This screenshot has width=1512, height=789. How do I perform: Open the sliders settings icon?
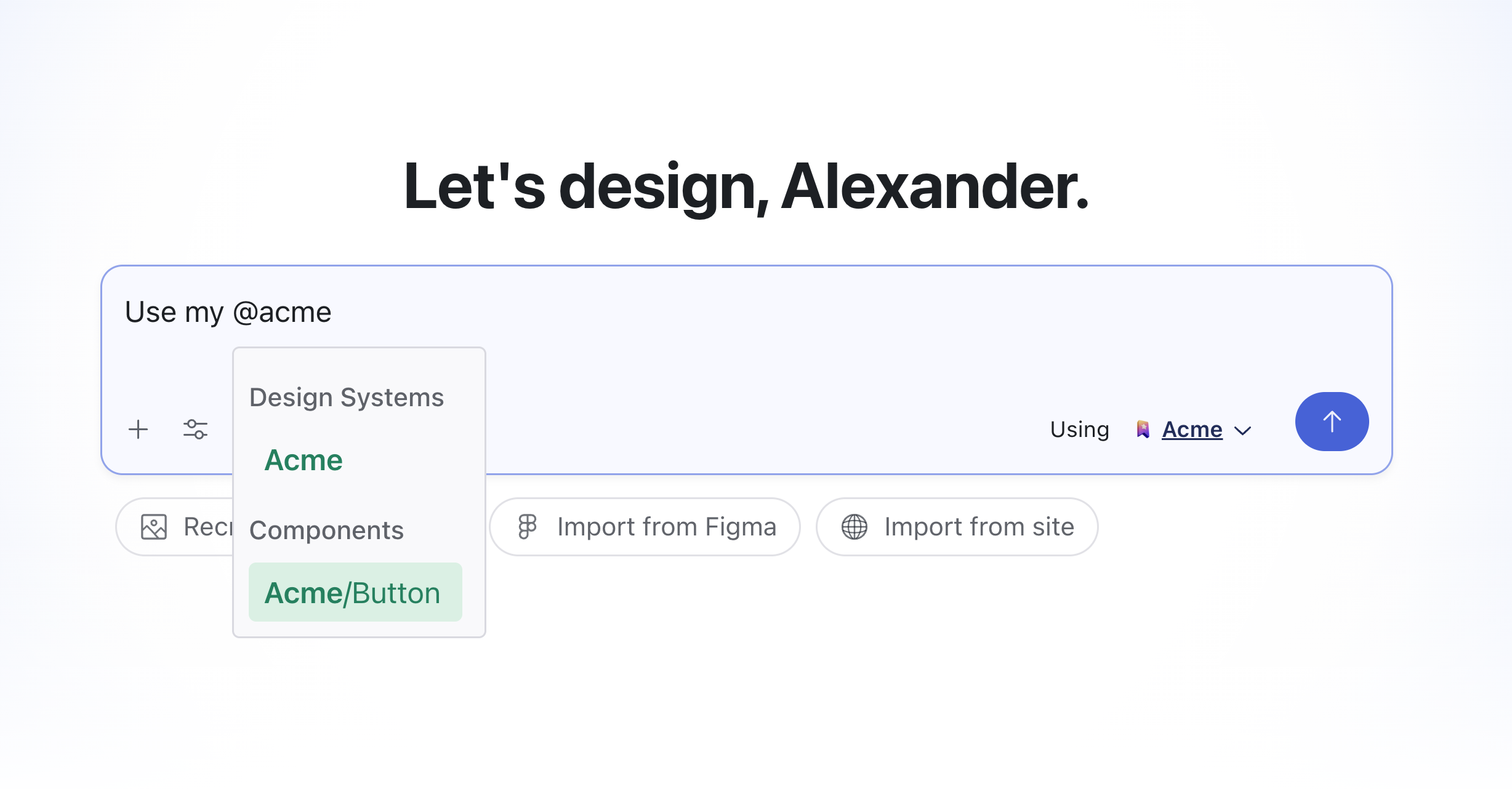tap(195, 429)
